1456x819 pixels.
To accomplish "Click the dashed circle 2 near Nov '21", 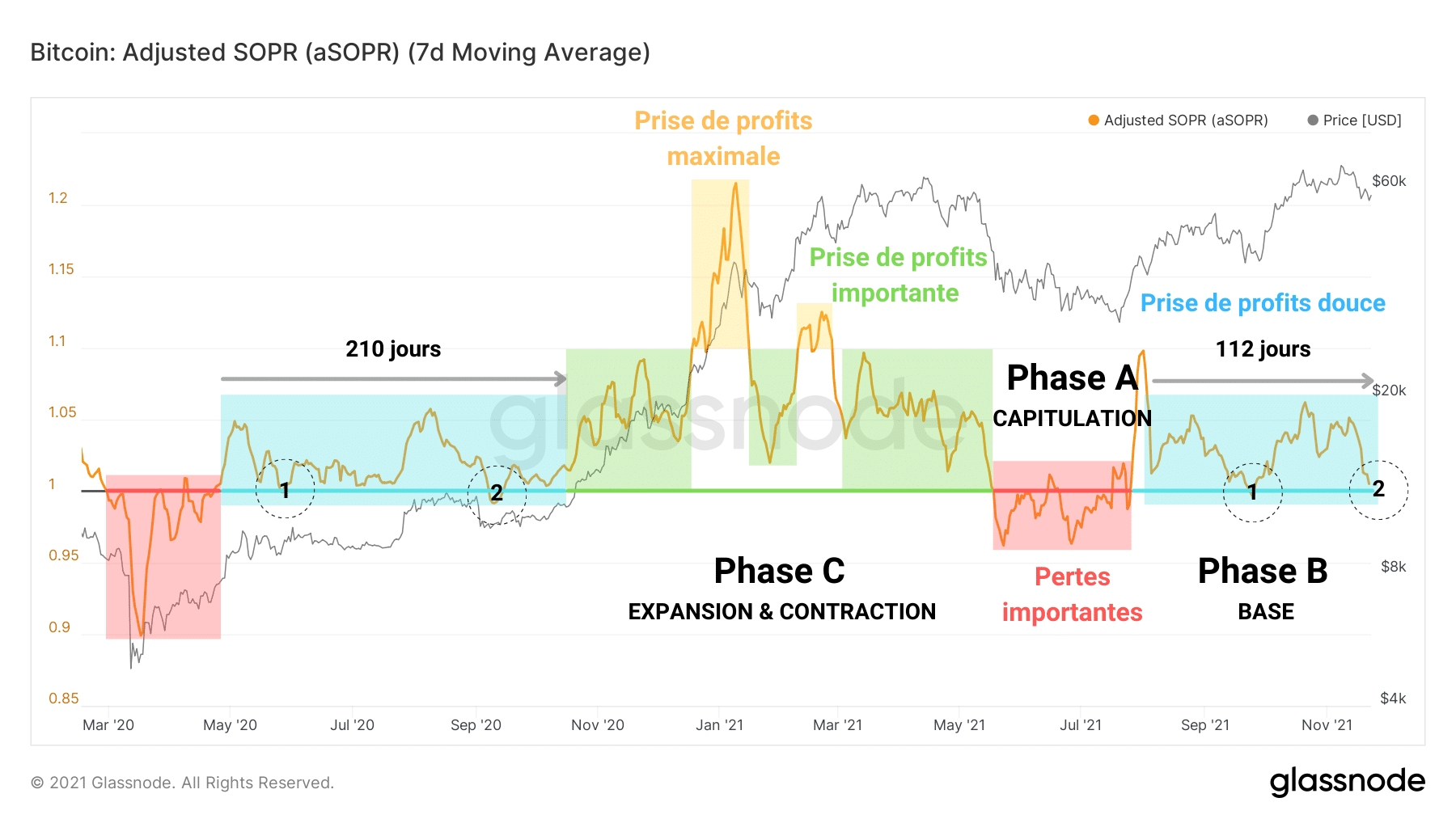I will 1378,489.
